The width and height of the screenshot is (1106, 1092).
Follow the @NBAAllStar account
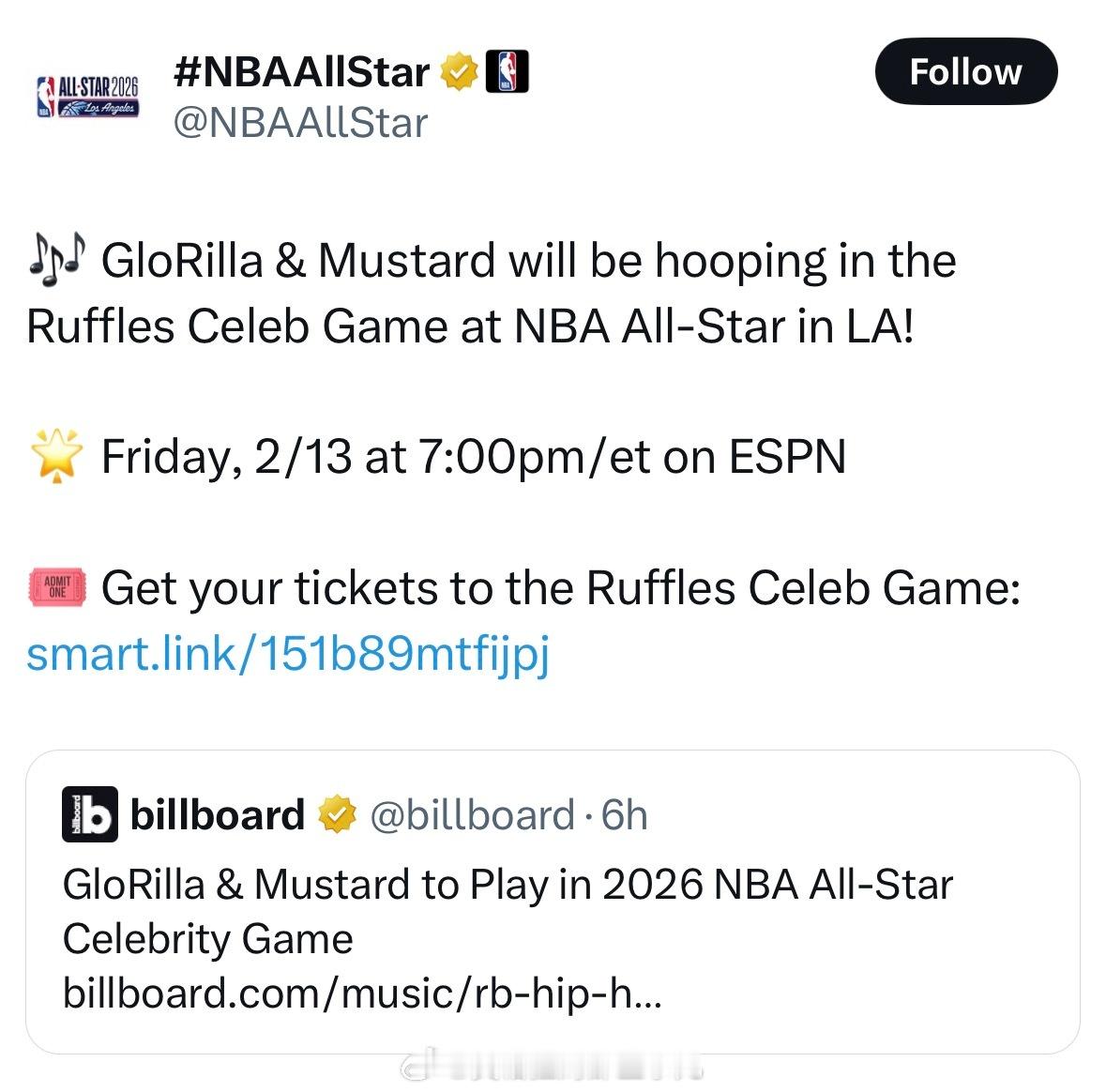coord(965,70)
